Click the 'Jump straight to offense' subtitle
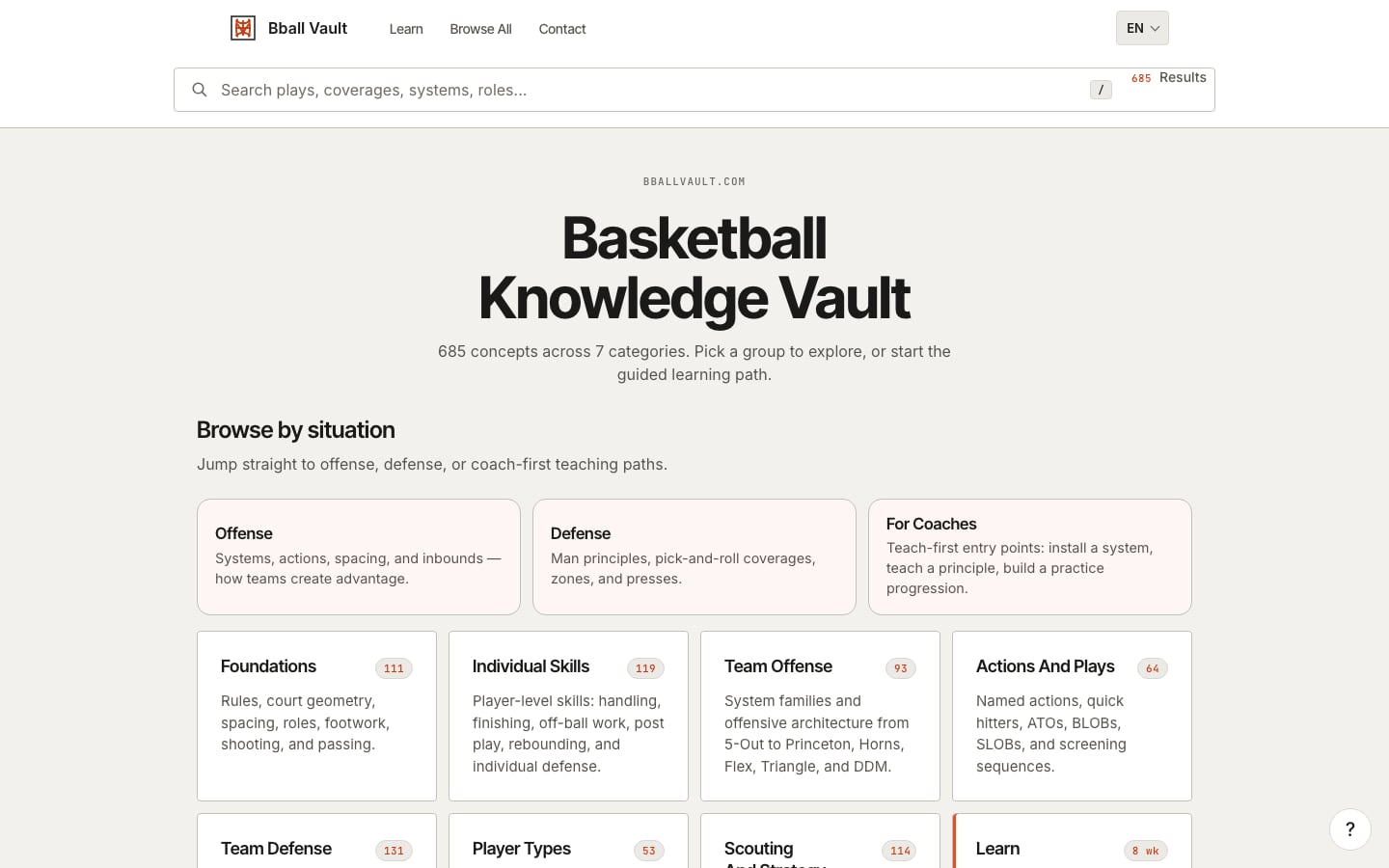 click(432, 464)
